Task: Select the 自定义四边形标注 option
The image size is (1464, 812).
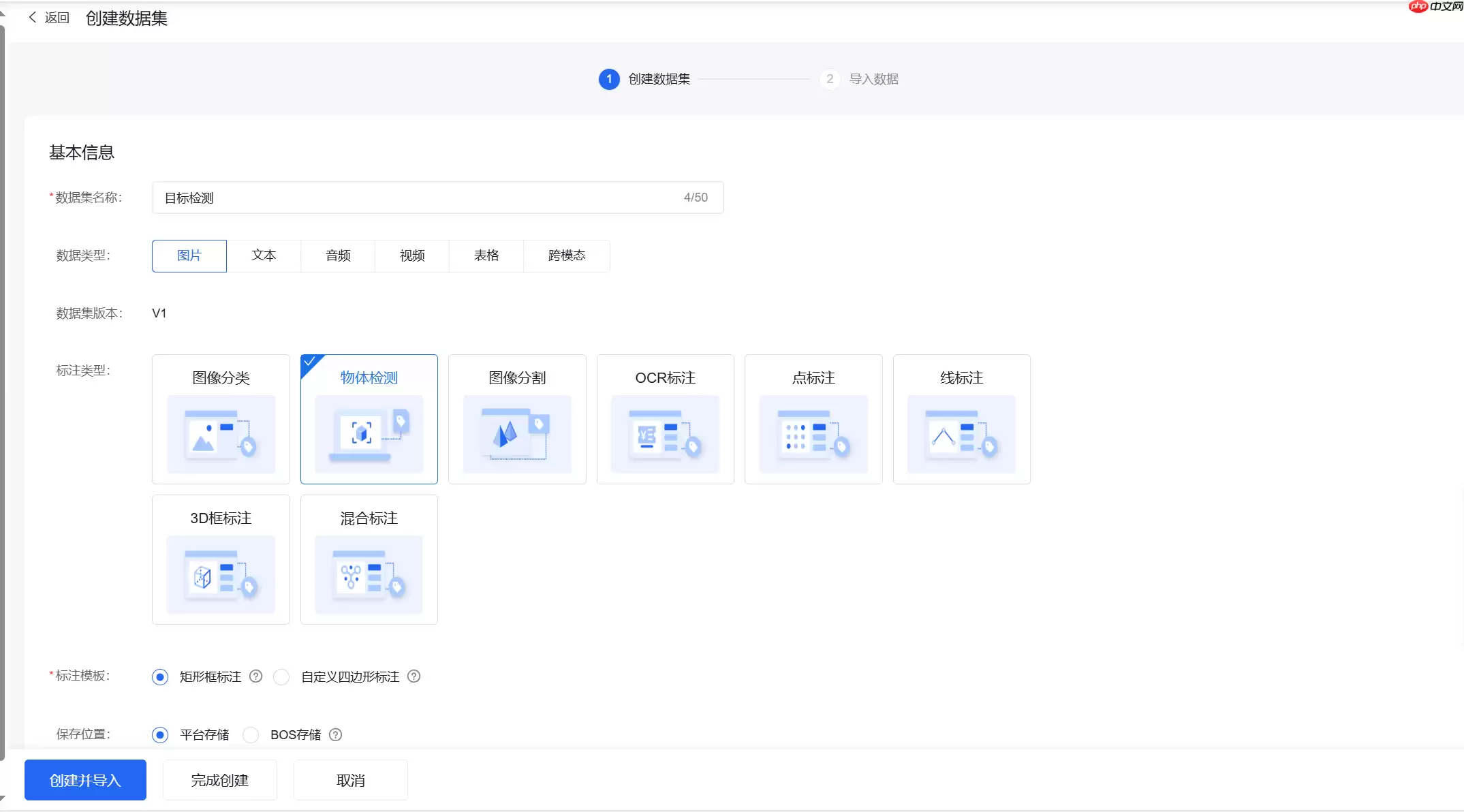Action: [x=281, y=676]
